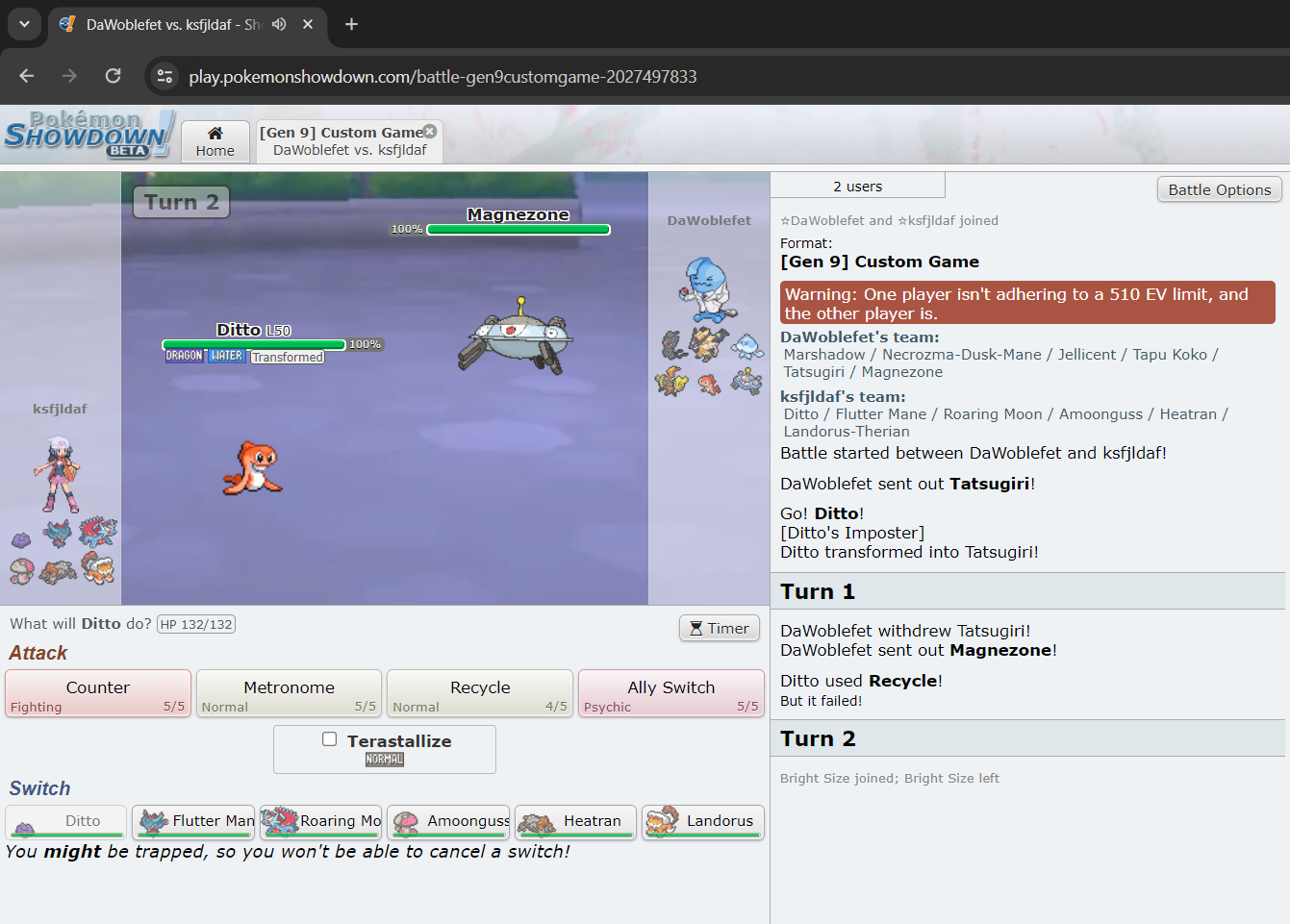Click the 'But it failed!' log message
The image size is (1290, 924).
pyautogui.click(x=821, y=701)
